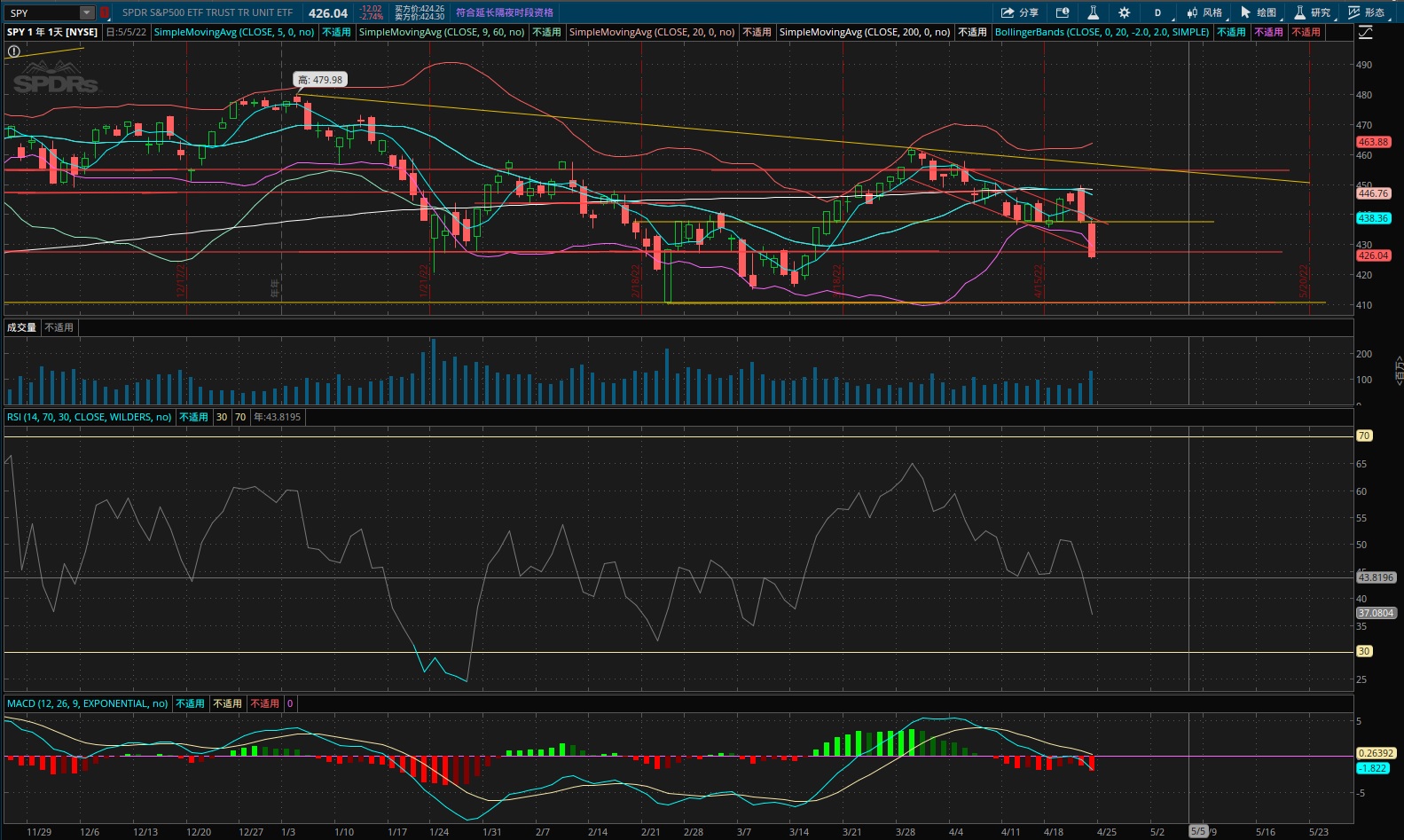Image resolution: width=1404 pixels, height=840 pixels.
Task: Open the 绘图 drawing tools menu
Action: pyautogui.click(x=1259, y=12)
